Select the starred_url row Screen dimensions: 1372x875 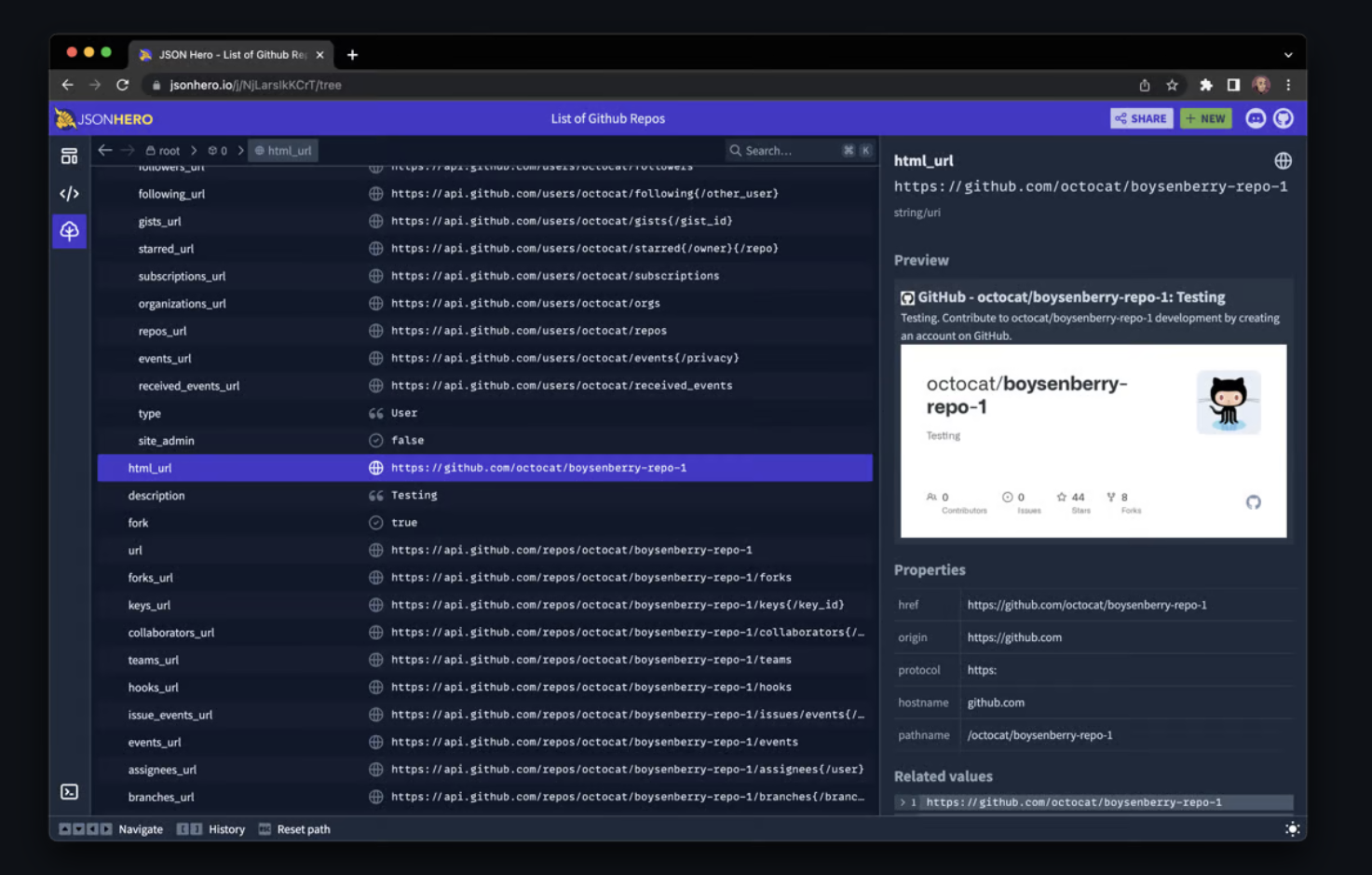coord(485,249)
